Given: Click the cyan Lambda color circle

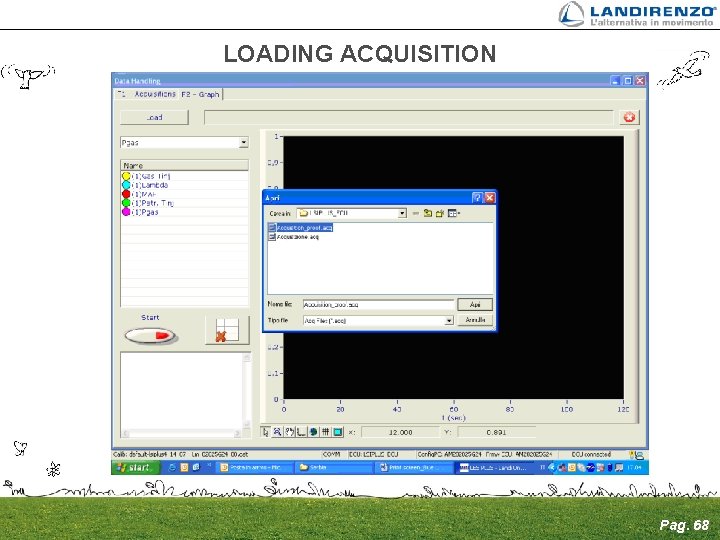Looking at the screenshot, I should coord(126,185).
